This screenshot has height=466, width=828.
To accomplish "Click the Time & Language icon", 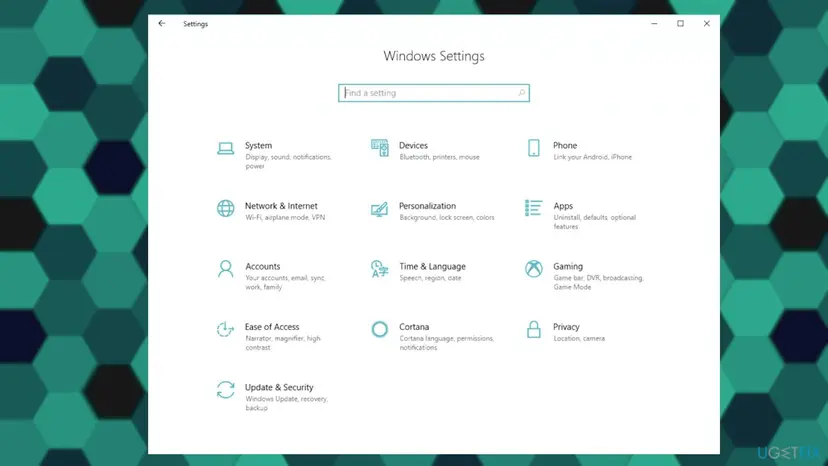I will pos(380,269).
